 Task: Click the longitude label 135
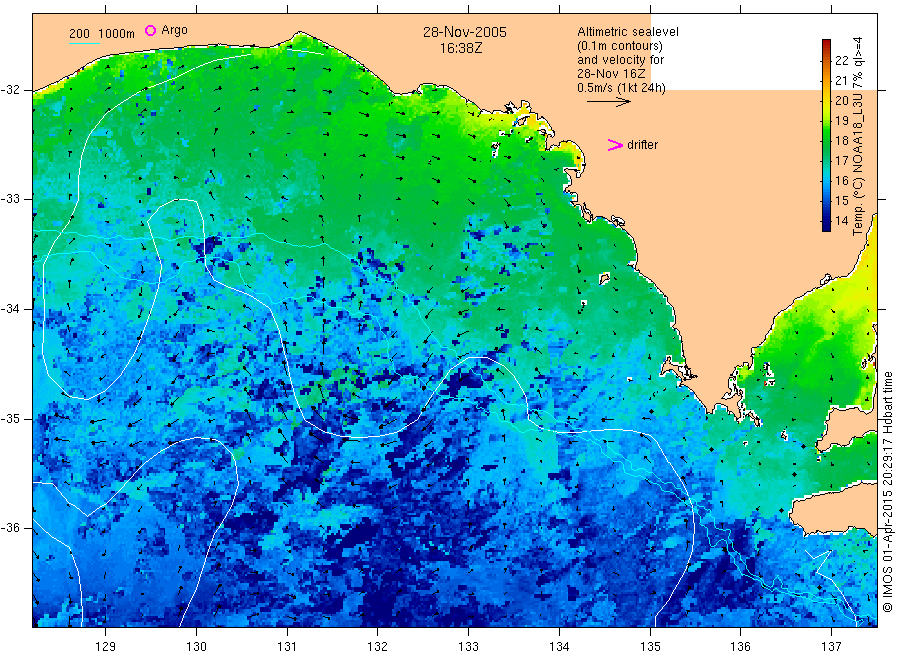(x=650, y=647)
